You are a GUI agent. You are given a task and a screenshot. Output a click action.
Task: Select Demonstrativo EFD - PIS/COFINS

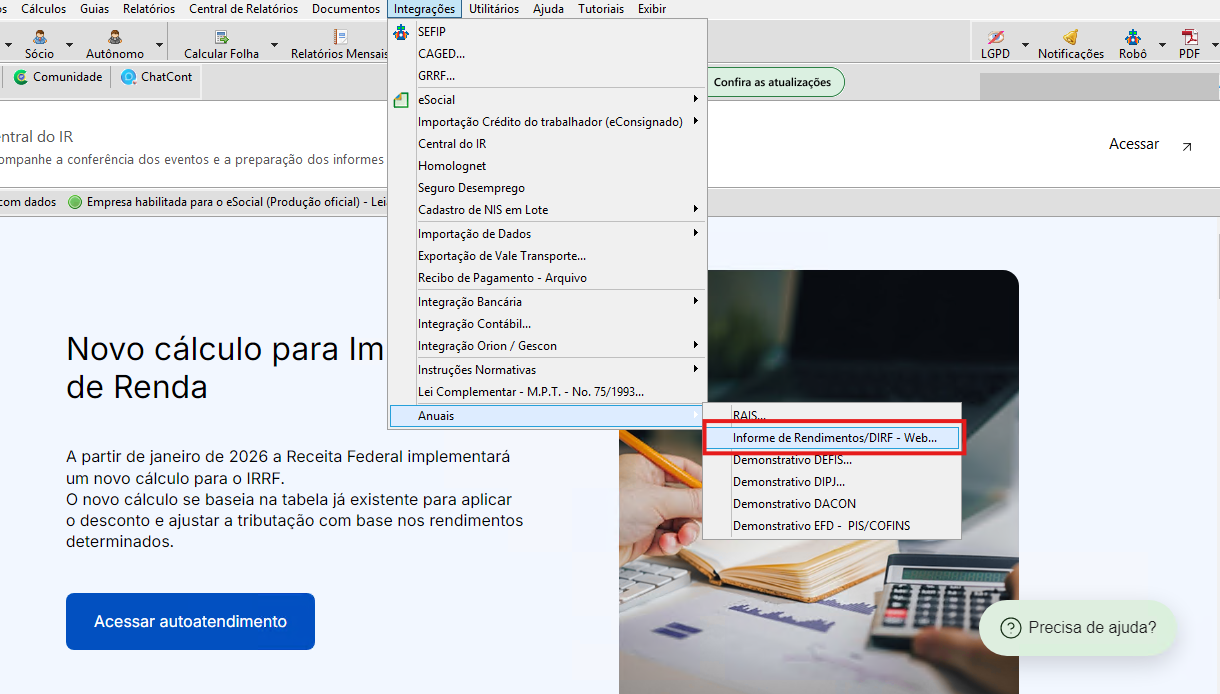pos(832,526)
